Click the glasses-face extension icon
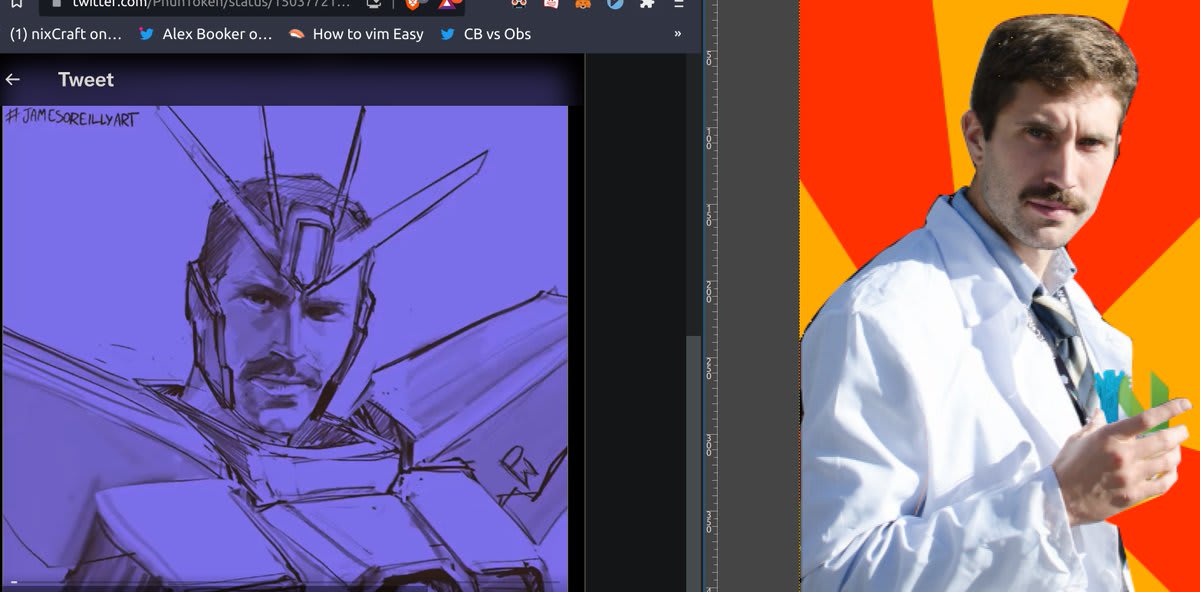 518,3
